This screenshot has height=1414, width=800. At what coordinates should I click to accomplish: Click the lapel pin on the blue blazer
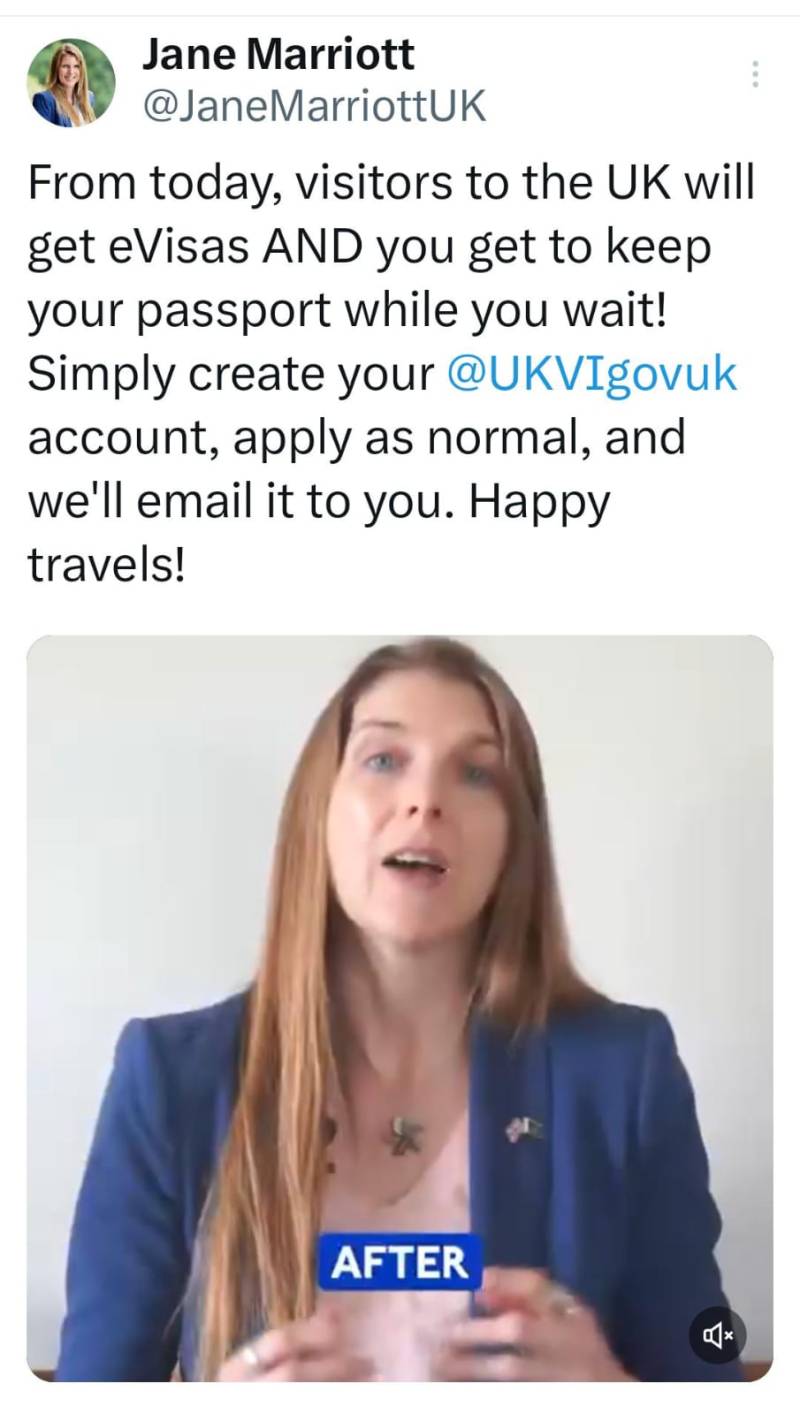pyautogui.click(x=524, y=1130)
